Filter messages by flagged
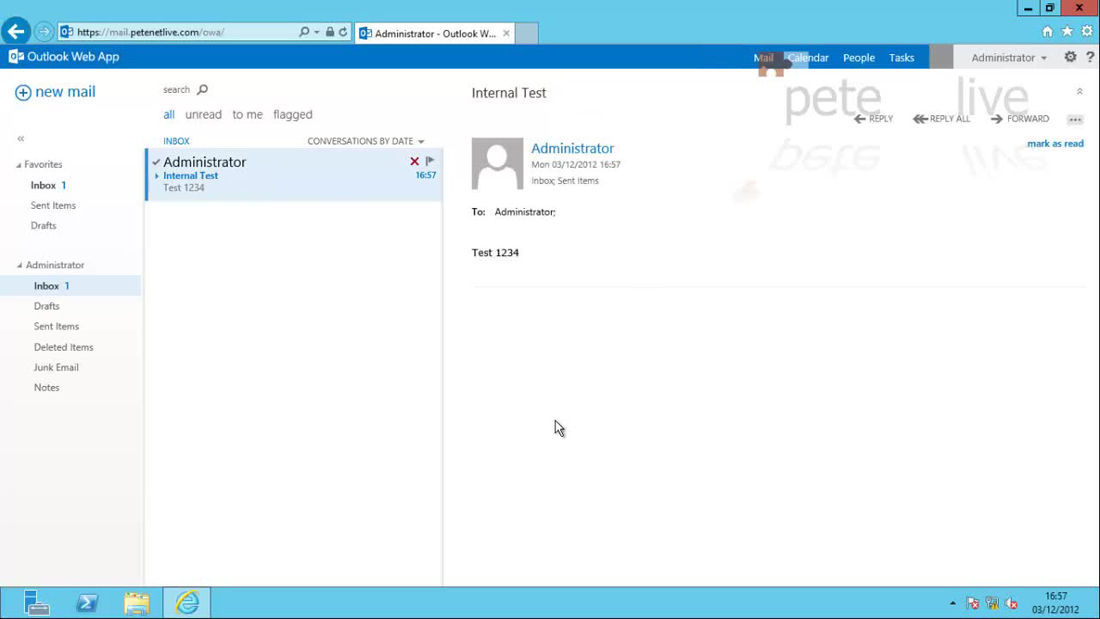The width and height of the screenshot is (1100, 619). point(293,114)
